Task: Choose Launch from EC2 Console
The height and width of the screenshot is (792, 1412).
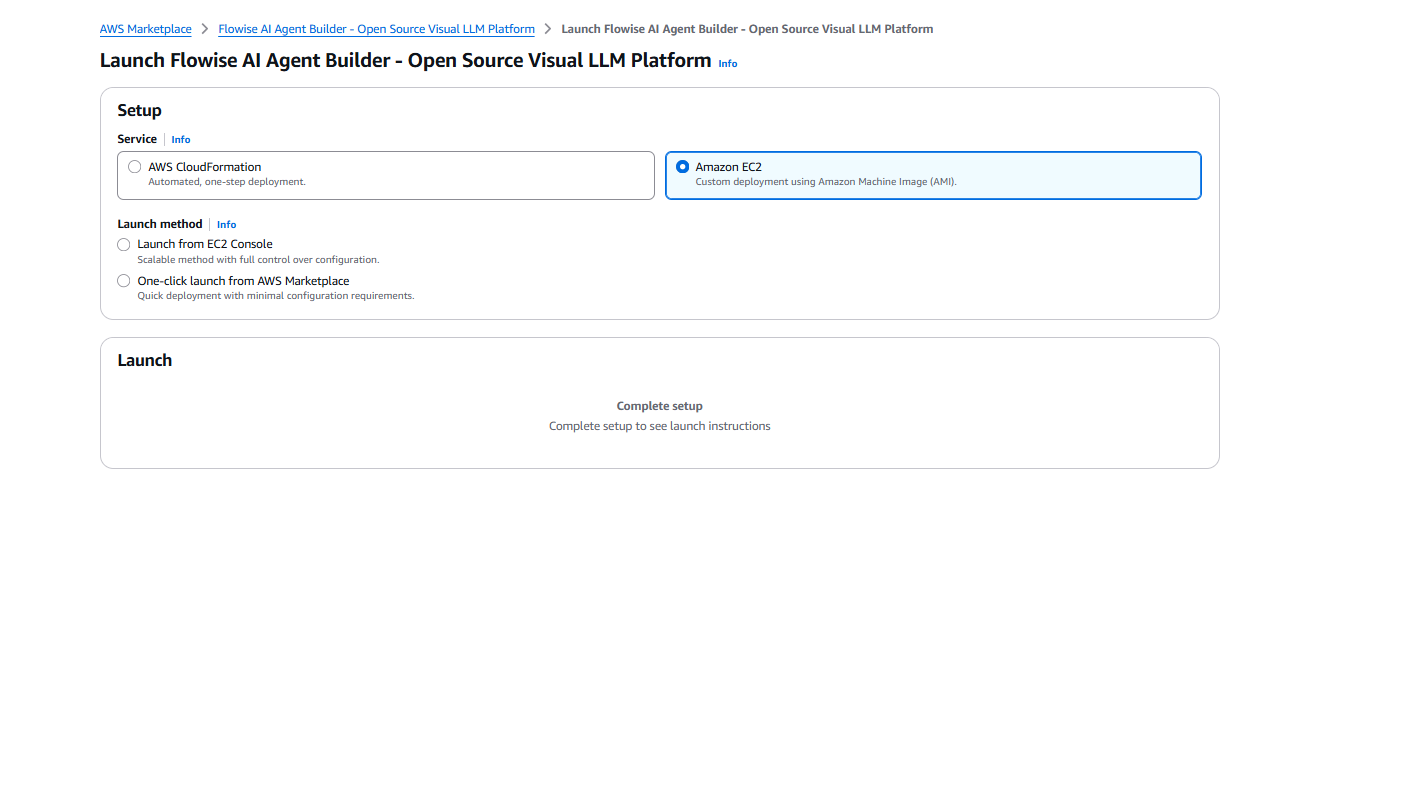Action: 124,244
